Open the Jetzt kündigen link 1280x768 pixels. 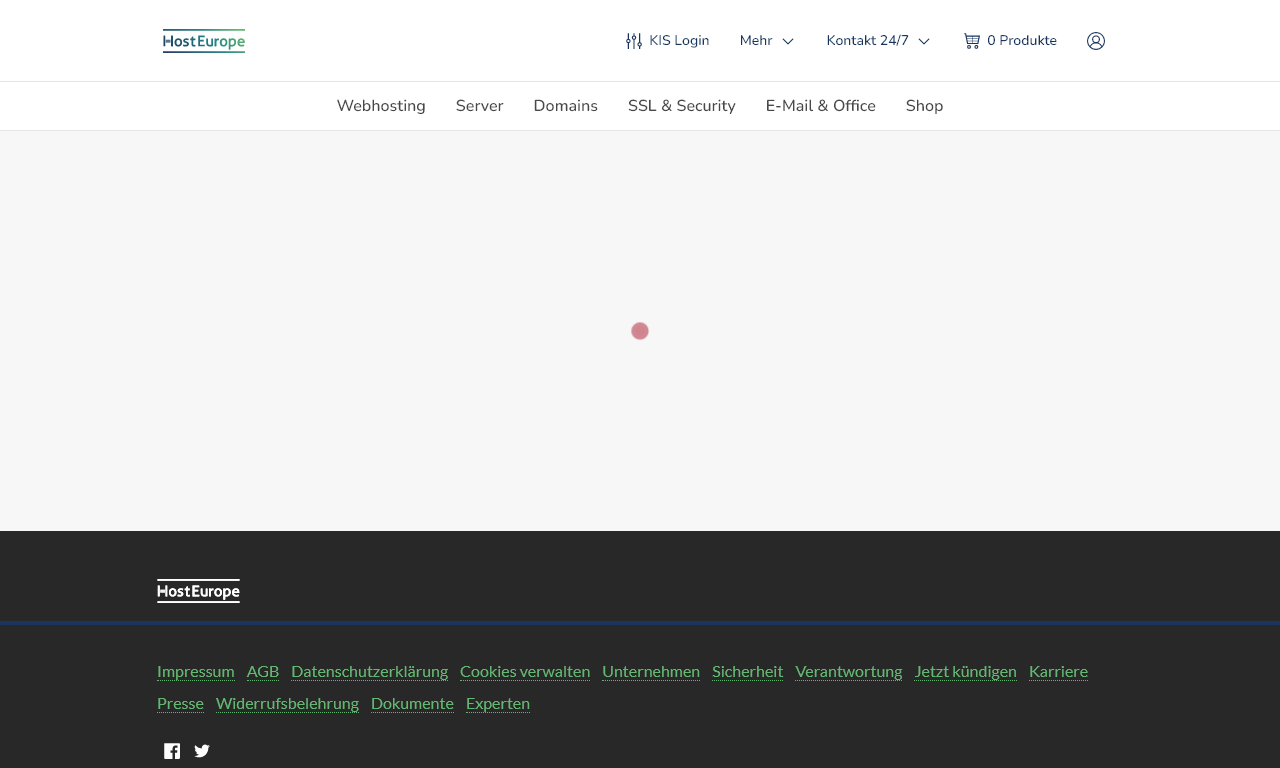965,671
